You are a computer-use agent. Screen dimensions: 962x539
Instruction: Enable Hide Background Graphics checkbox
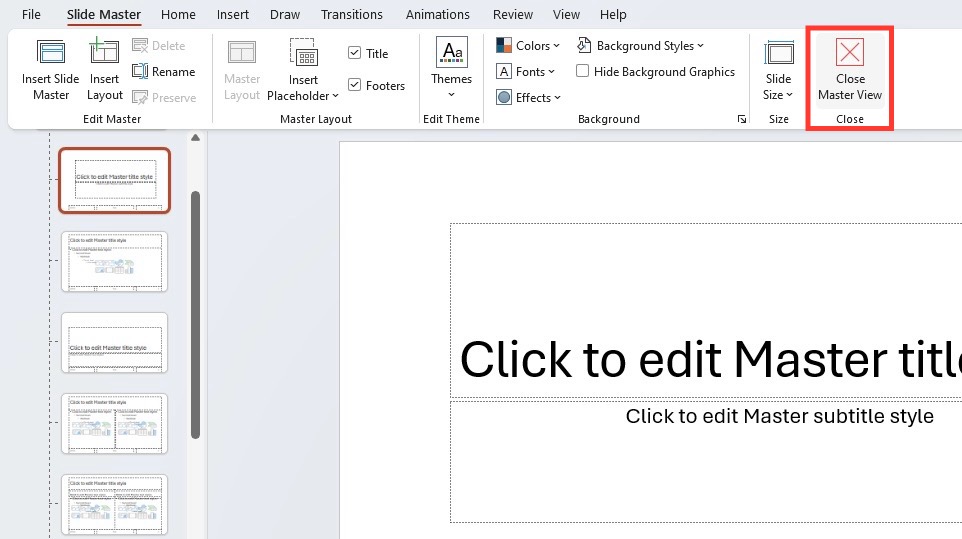[x=582, y=71]
